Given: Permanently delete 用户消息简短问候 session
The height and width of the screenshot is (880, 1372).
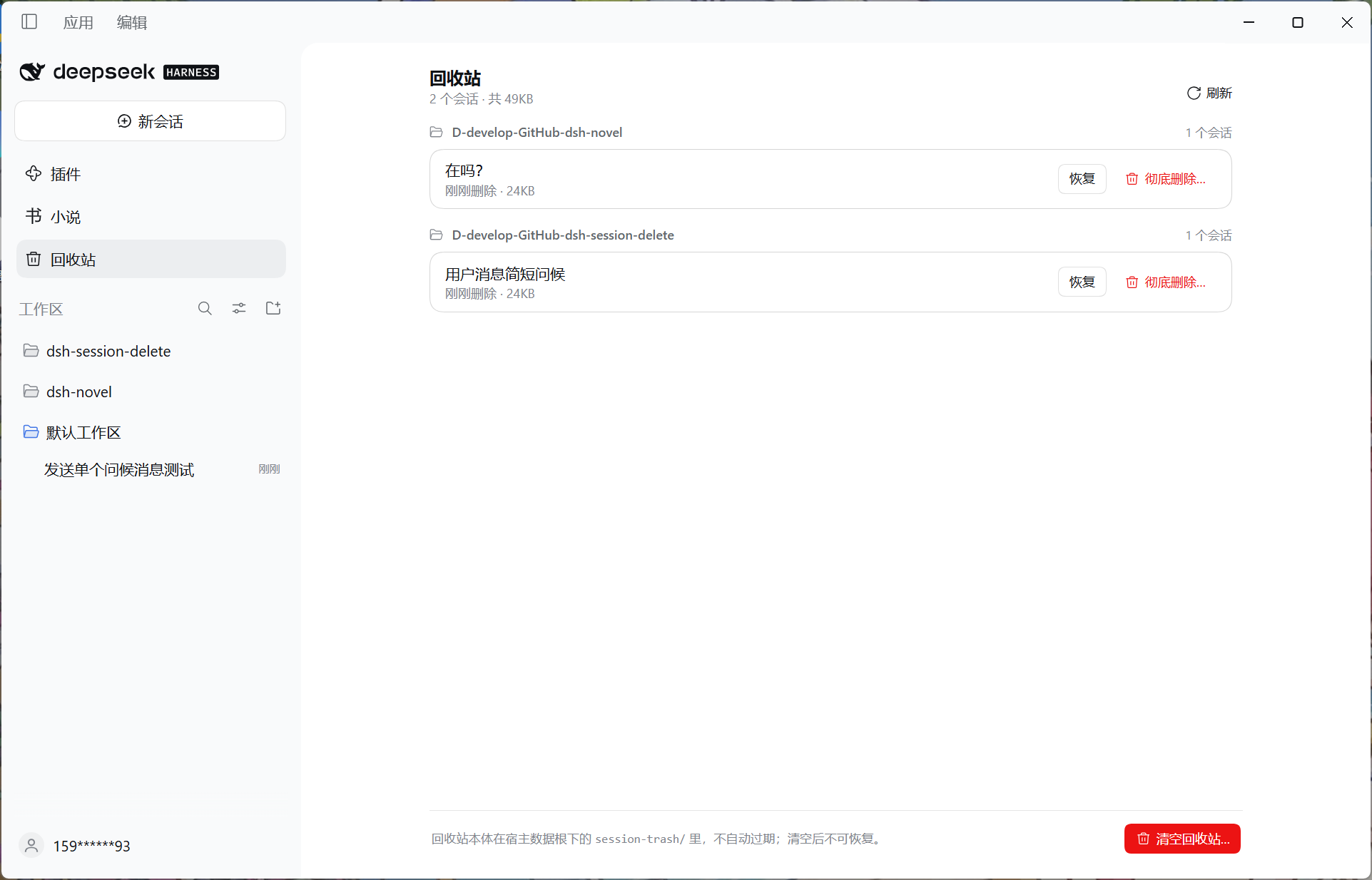Looking at the screenshot, I should coord(1166,282).
